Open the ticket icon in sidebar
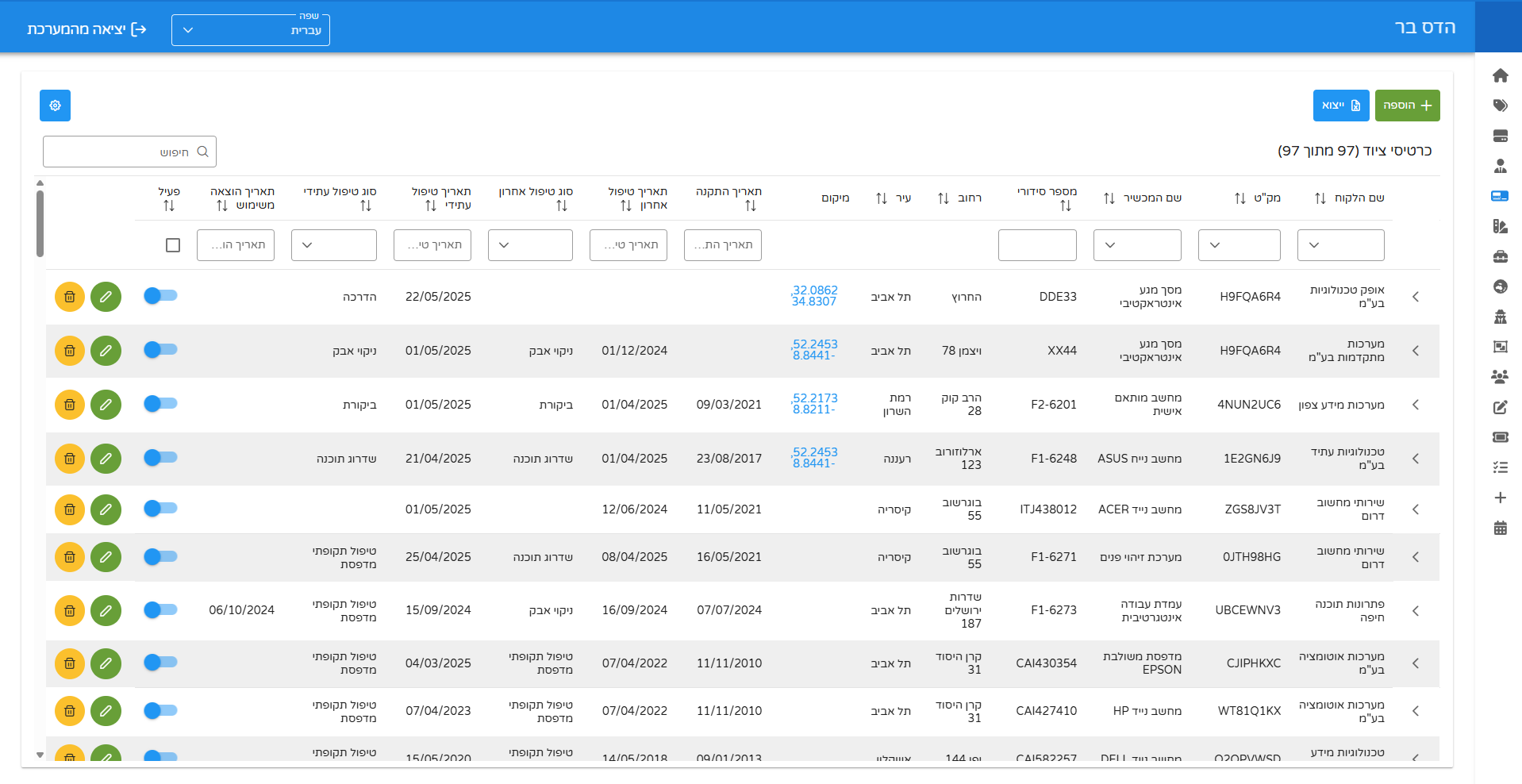Screen dimensions: 1522x784 (x=1500, y=437)
